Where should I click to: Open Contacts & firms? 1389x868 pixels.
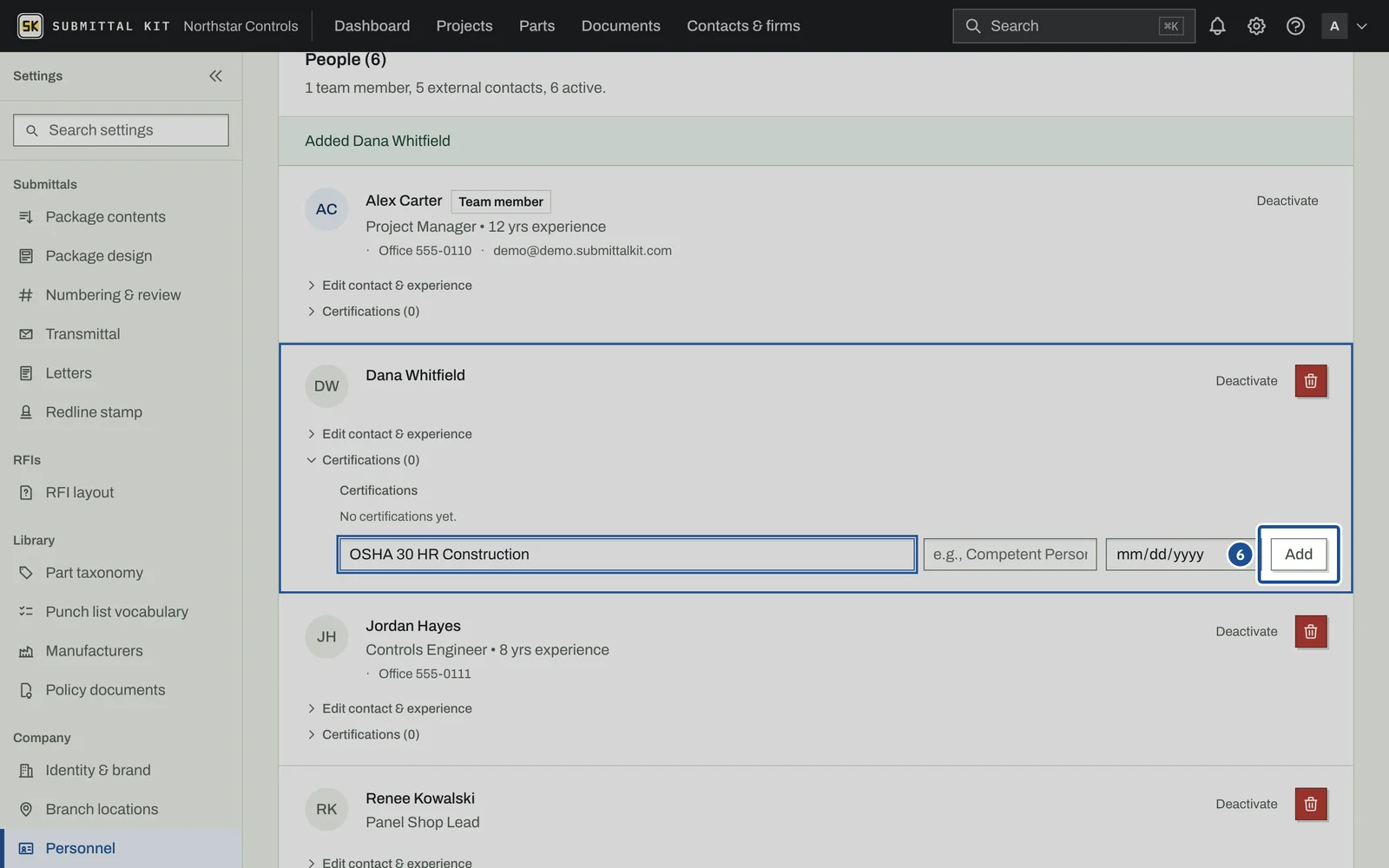click(743, 26)
